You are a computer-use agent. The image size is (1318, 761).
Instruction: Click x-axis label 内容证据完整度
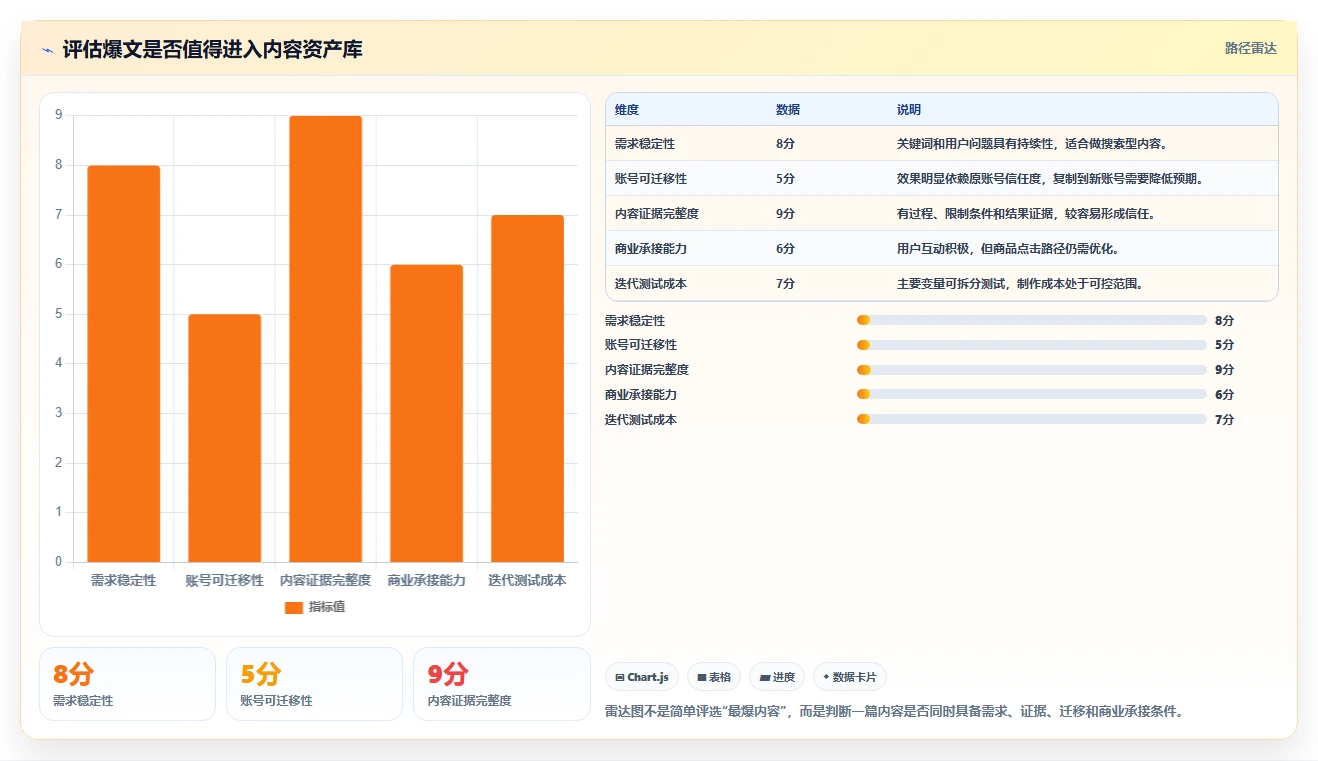pyautogui.click(x=325, y=580)
